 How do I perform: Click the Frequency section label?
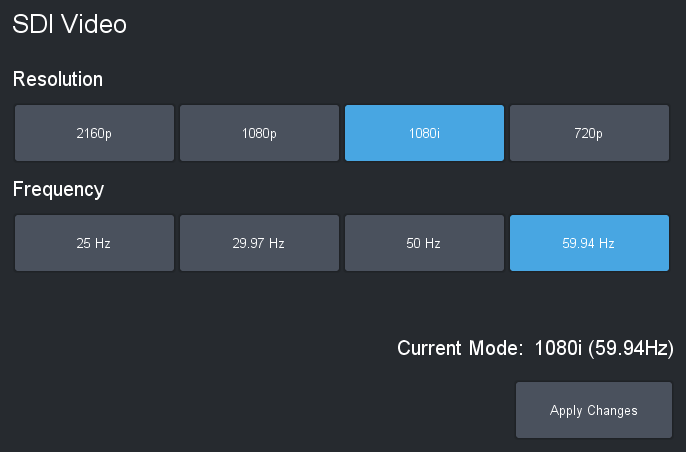coord(58,189)
